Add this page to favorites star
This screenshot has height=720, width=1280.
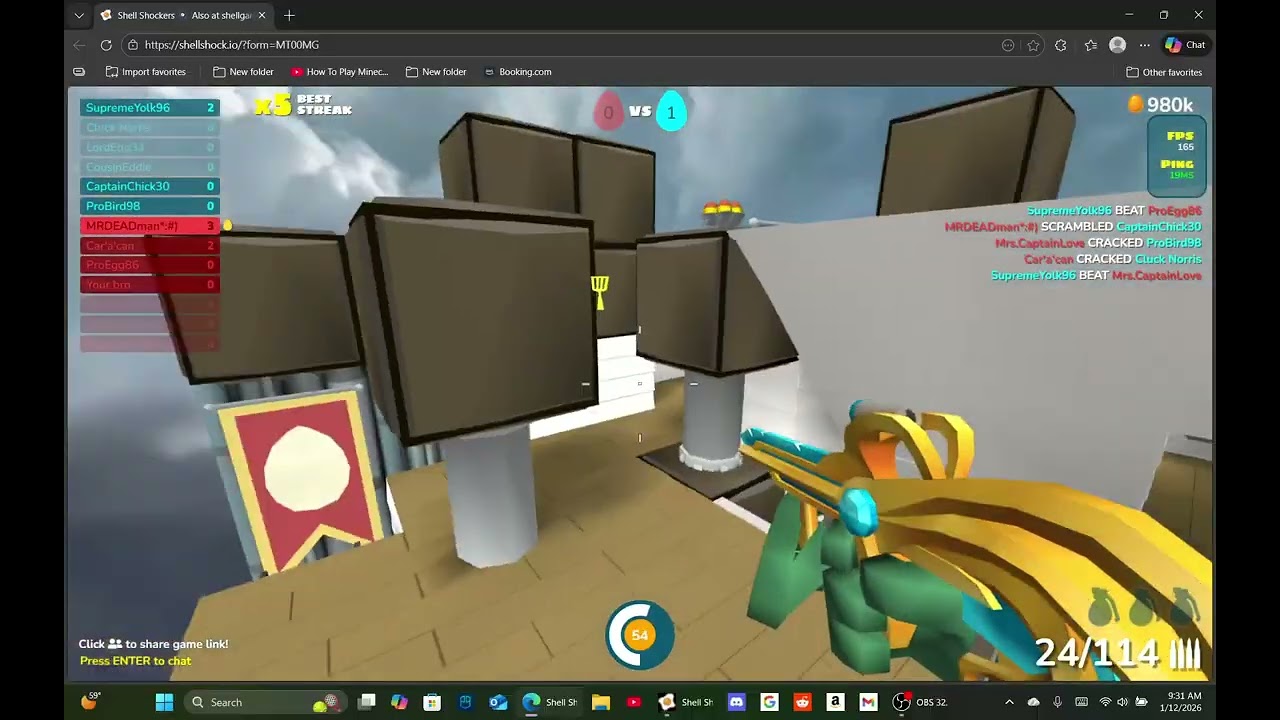[1033, 45]
